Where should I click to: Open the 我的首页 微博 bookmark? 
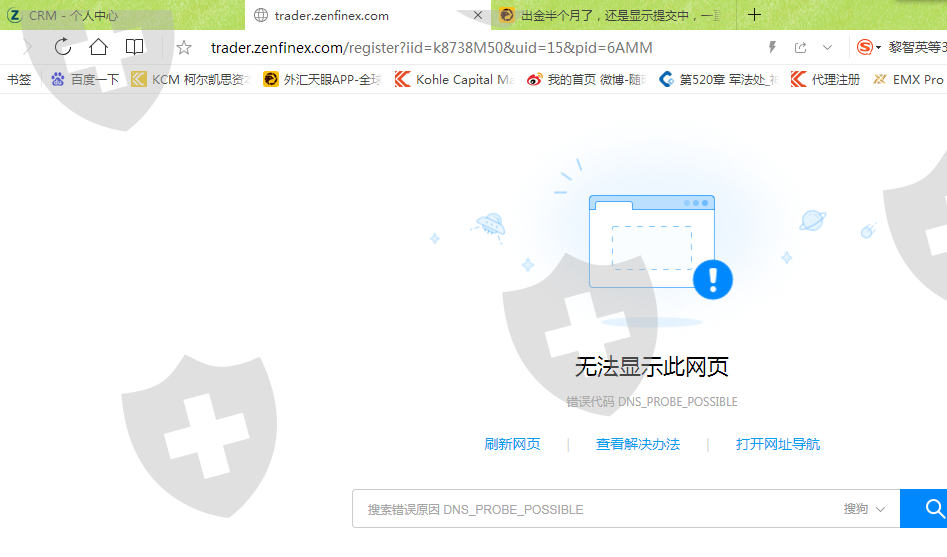(x=586, y=79)
